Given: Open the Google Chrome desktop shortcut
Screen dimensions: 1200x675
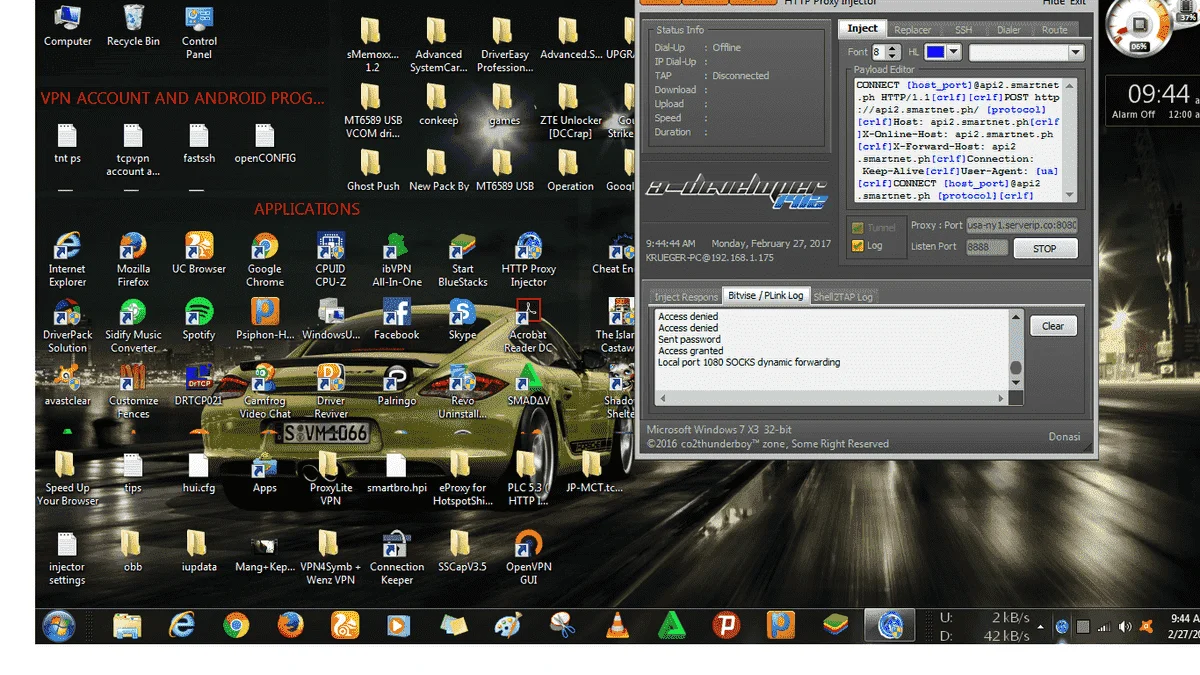Looking at the screenshot, I should click(265, 260).
